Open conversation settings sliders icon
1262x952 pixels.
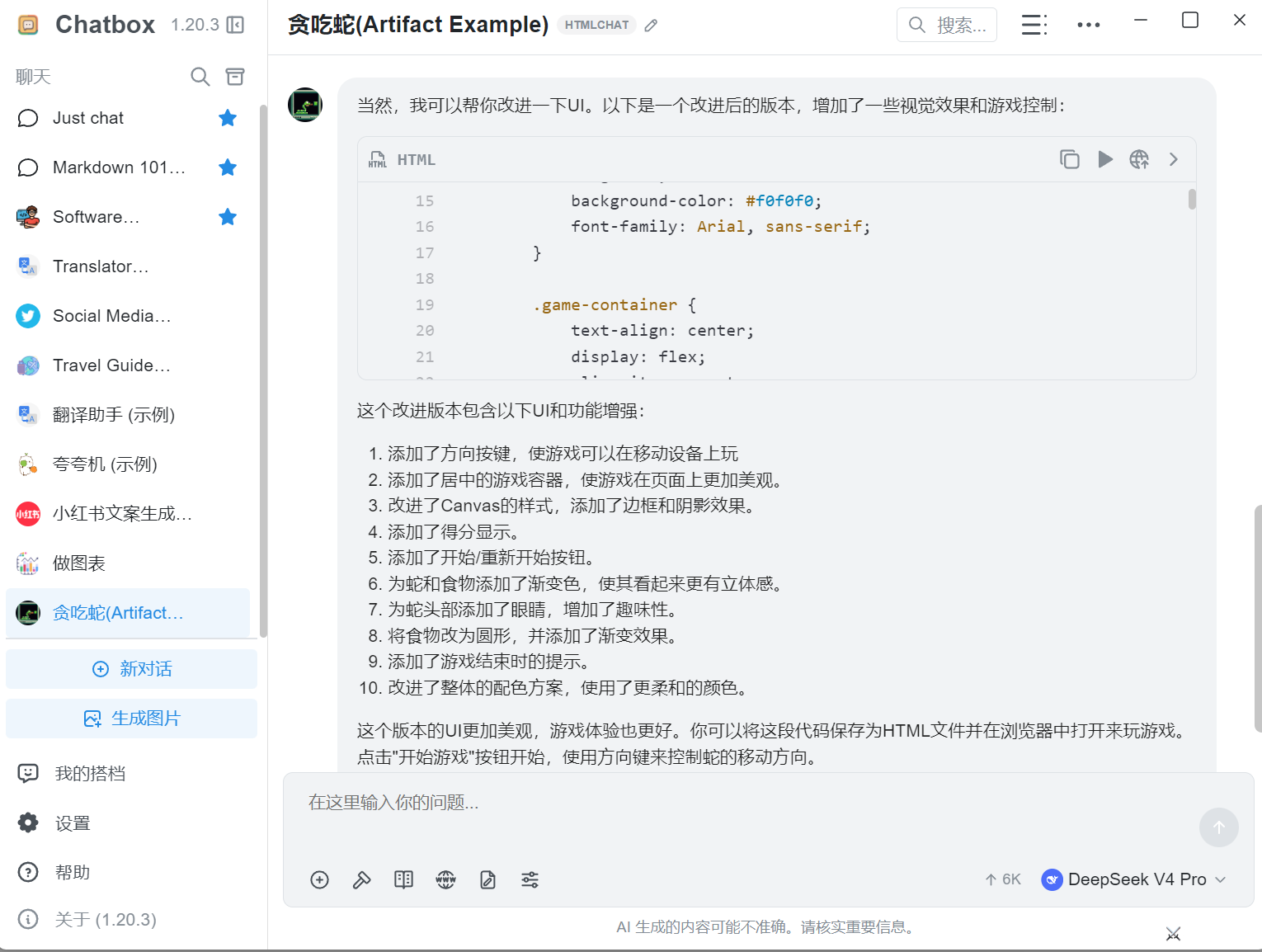[x=530, y=880]
